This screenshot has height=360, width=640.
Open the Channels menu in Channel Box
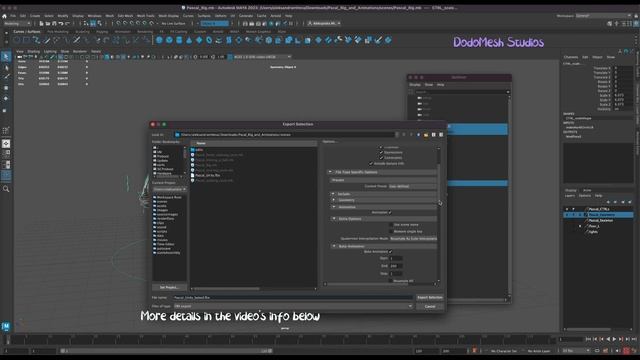[571, 57]
